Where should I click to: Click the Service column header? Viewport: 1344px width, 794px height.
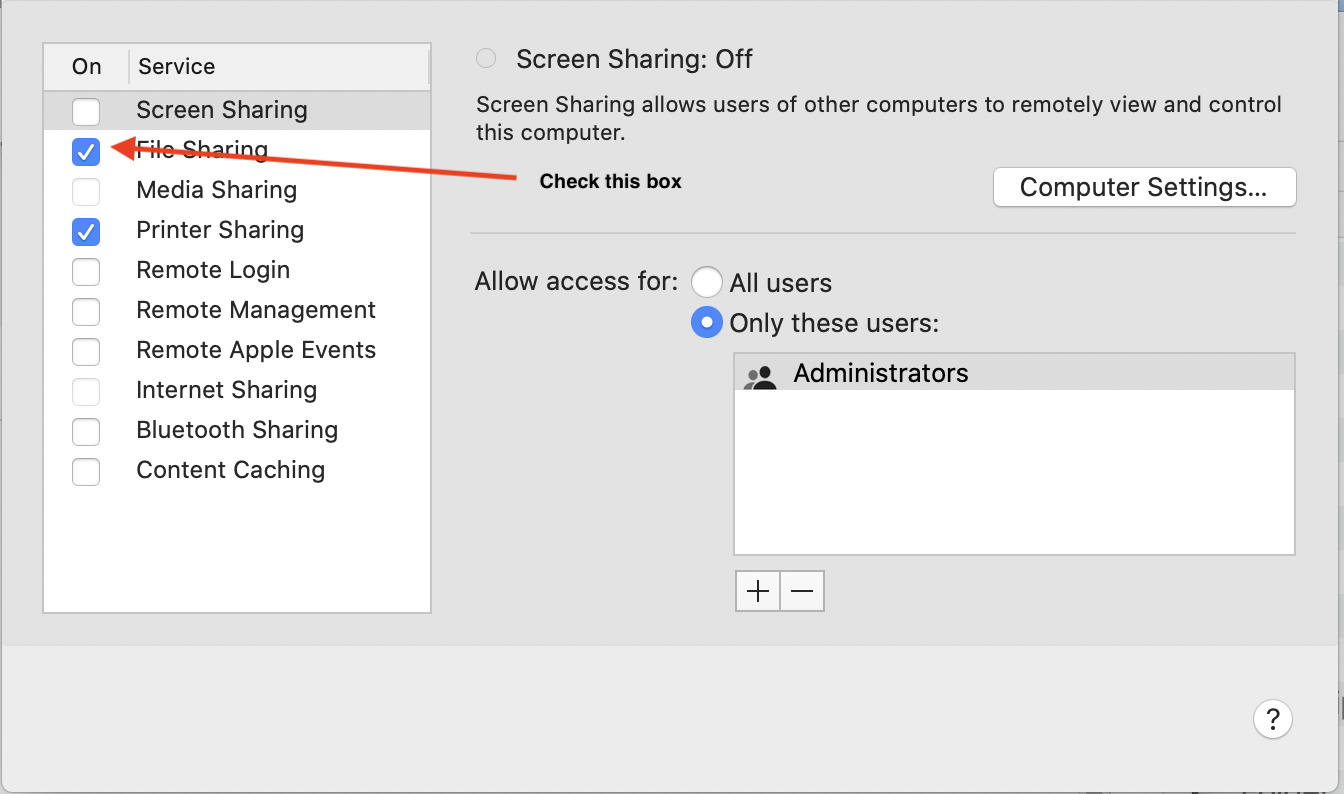279,67
